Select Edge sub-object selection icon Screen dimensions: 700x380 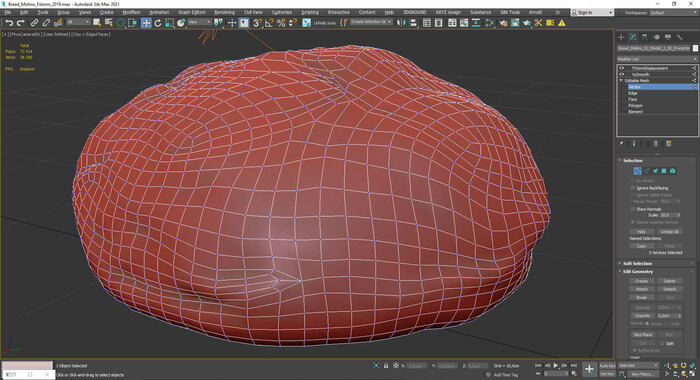646,171
